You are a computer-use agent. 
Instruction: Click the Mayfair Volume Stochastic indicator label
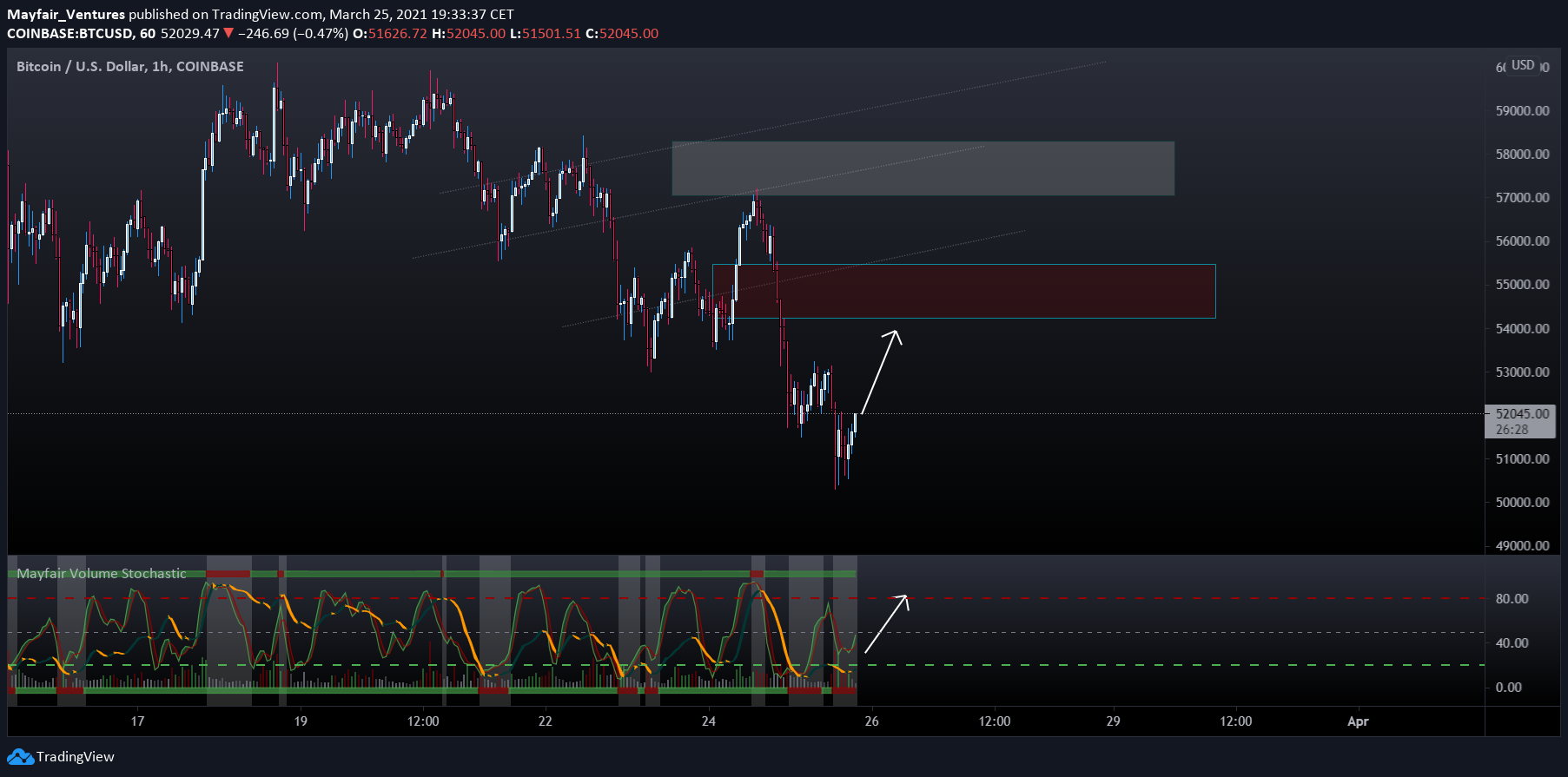pos(102,574)
